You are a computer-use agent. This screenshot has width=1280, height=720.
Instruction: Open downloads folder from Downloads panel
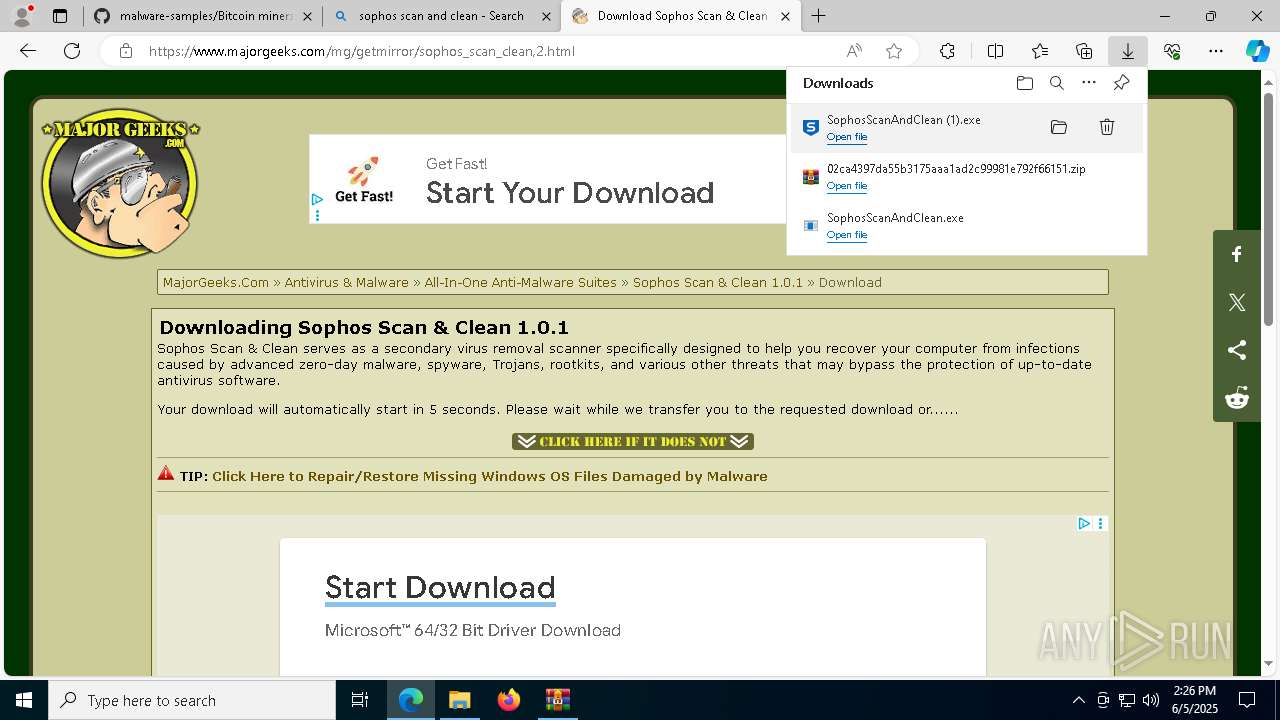click(1024, 83)
